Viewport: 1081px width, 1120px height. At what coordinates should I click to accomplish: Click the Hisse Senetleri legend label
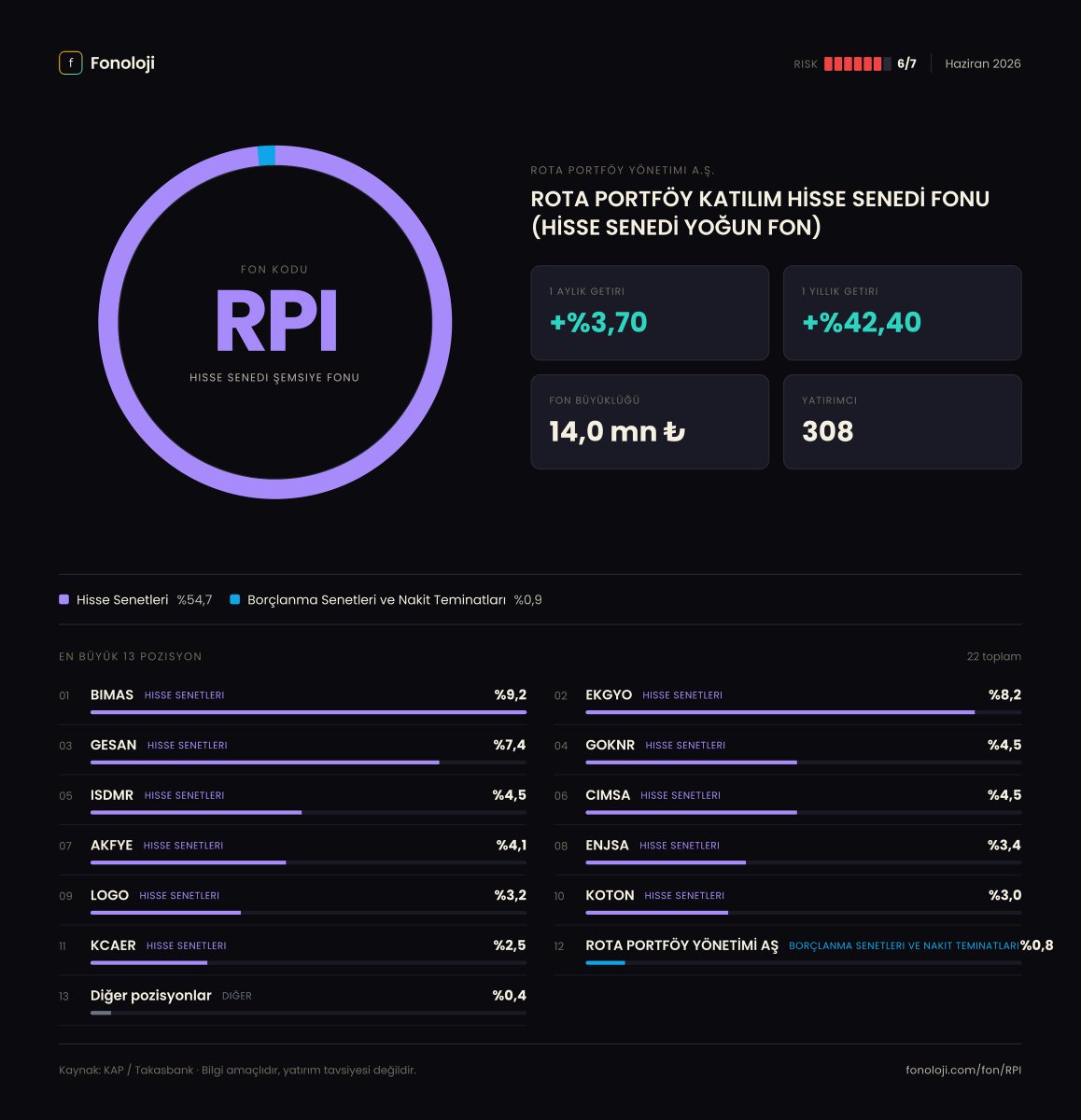(122, 600)
